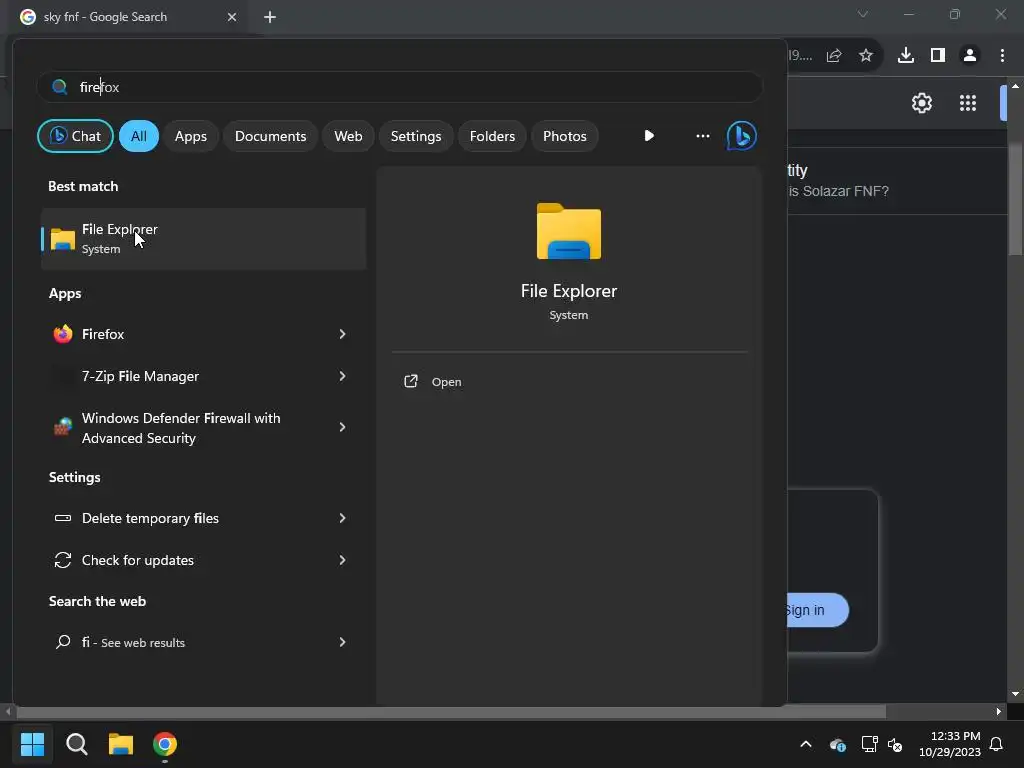Open the Windows Start button

32,744
